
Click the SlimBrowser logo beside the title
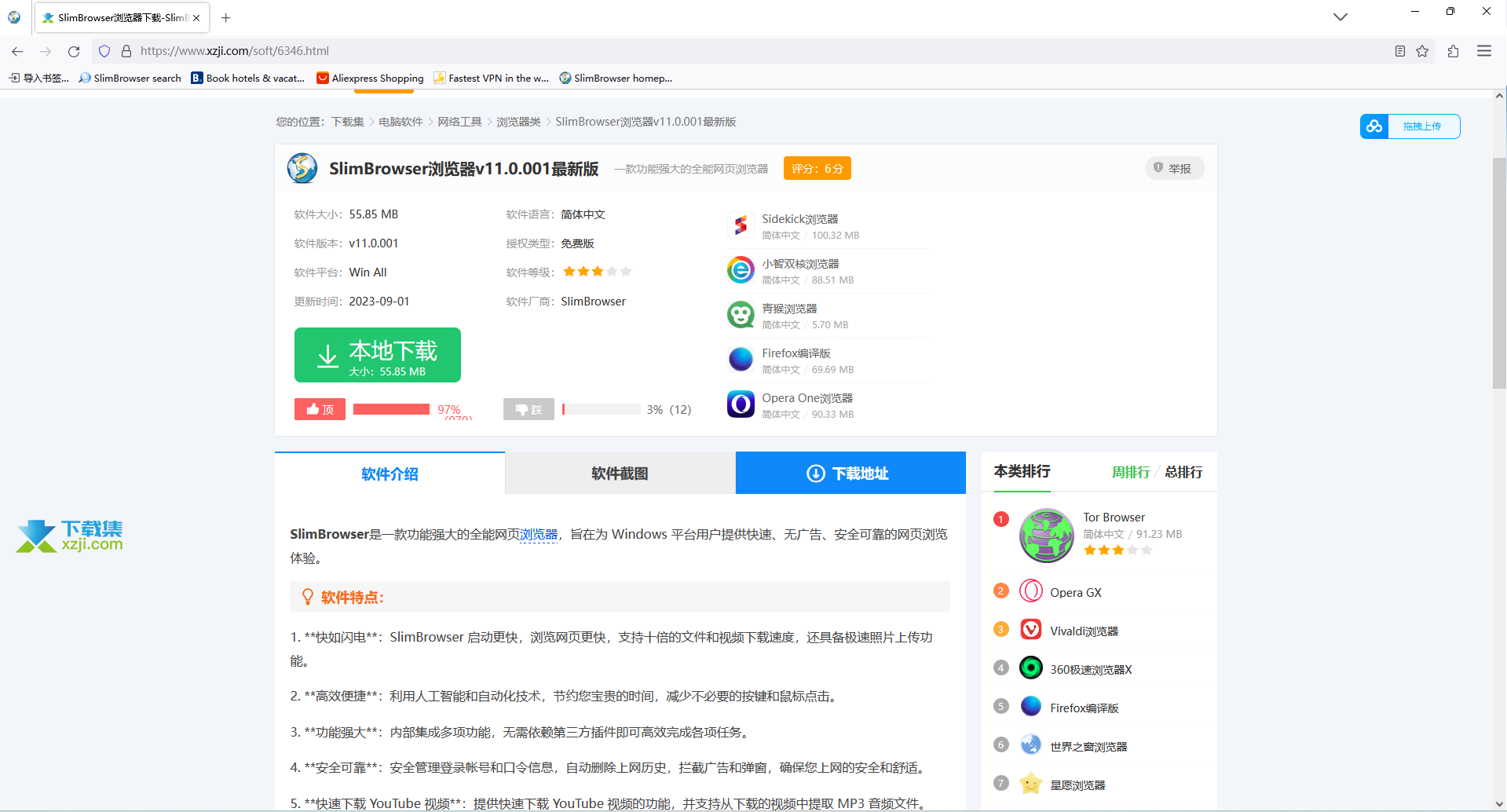302,168
